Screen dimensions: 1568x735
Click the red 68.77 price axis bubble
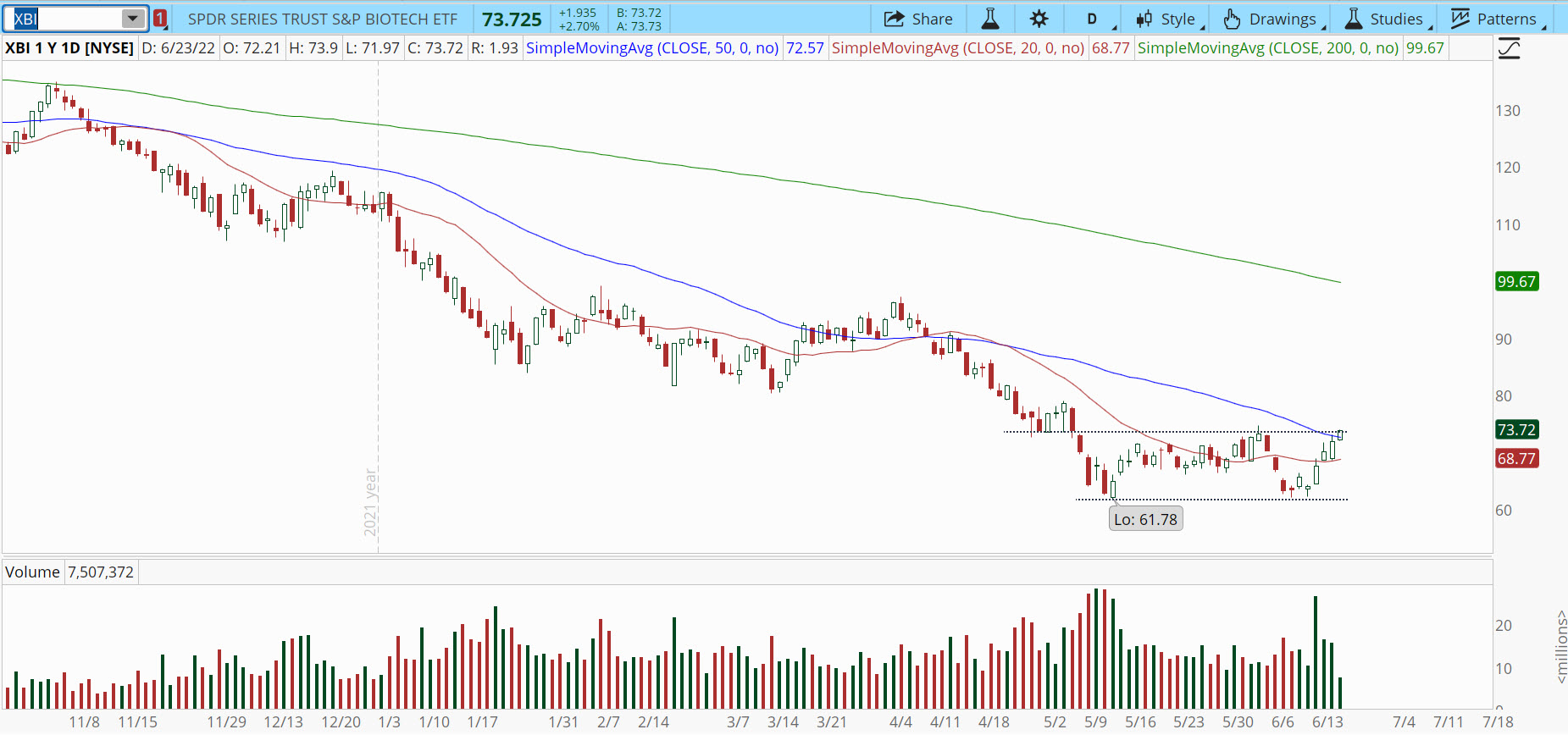[1516, 459]
